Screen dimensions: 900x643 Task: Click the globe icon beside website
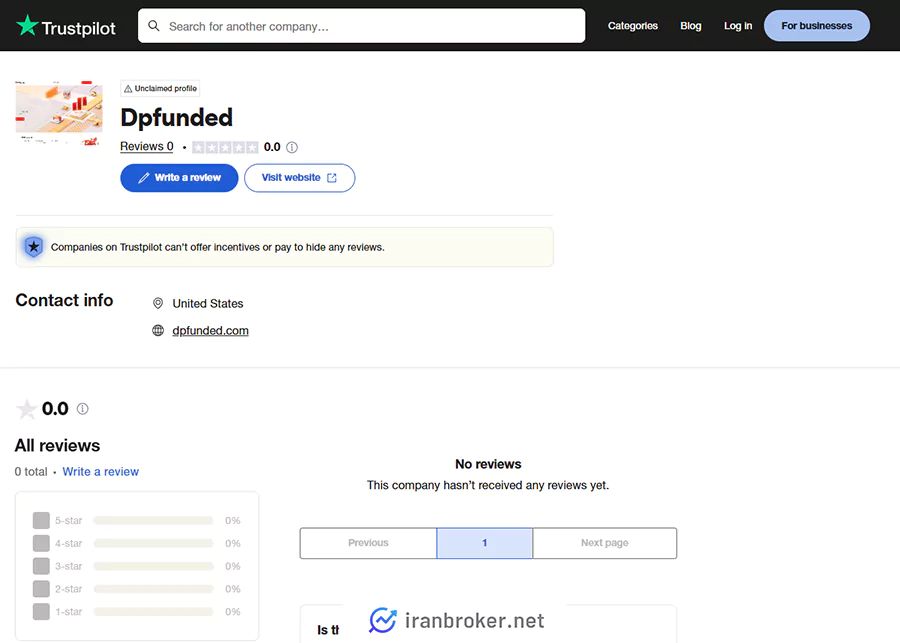158,331
